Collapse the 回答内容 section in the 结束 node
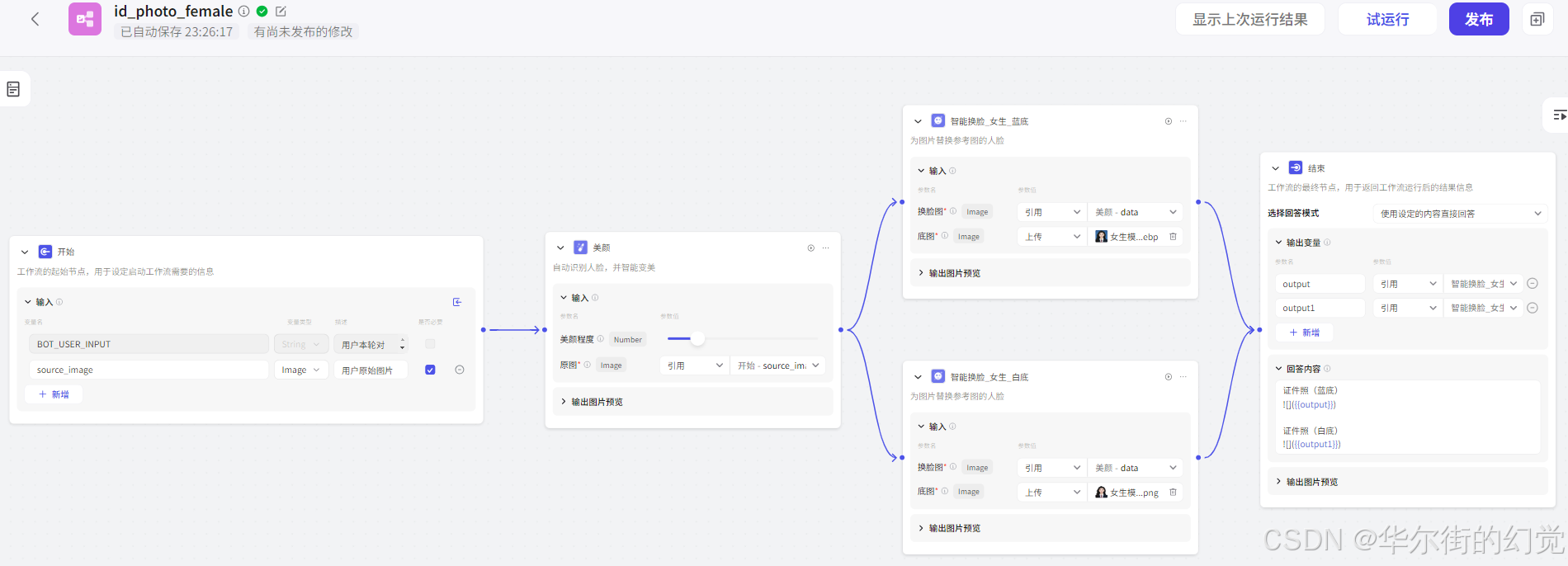This screenshot has height=566, width=1568. tap(1279, 369)
